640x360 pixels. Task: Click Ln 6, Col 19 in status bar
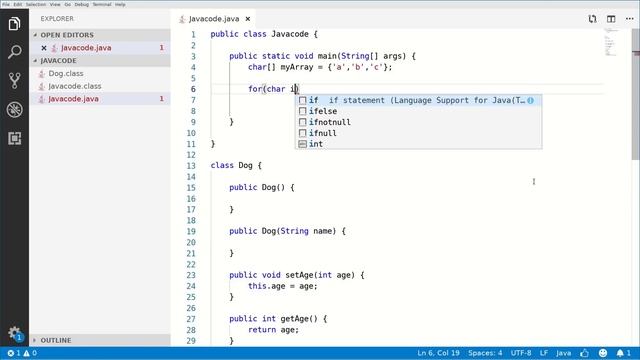438,353
